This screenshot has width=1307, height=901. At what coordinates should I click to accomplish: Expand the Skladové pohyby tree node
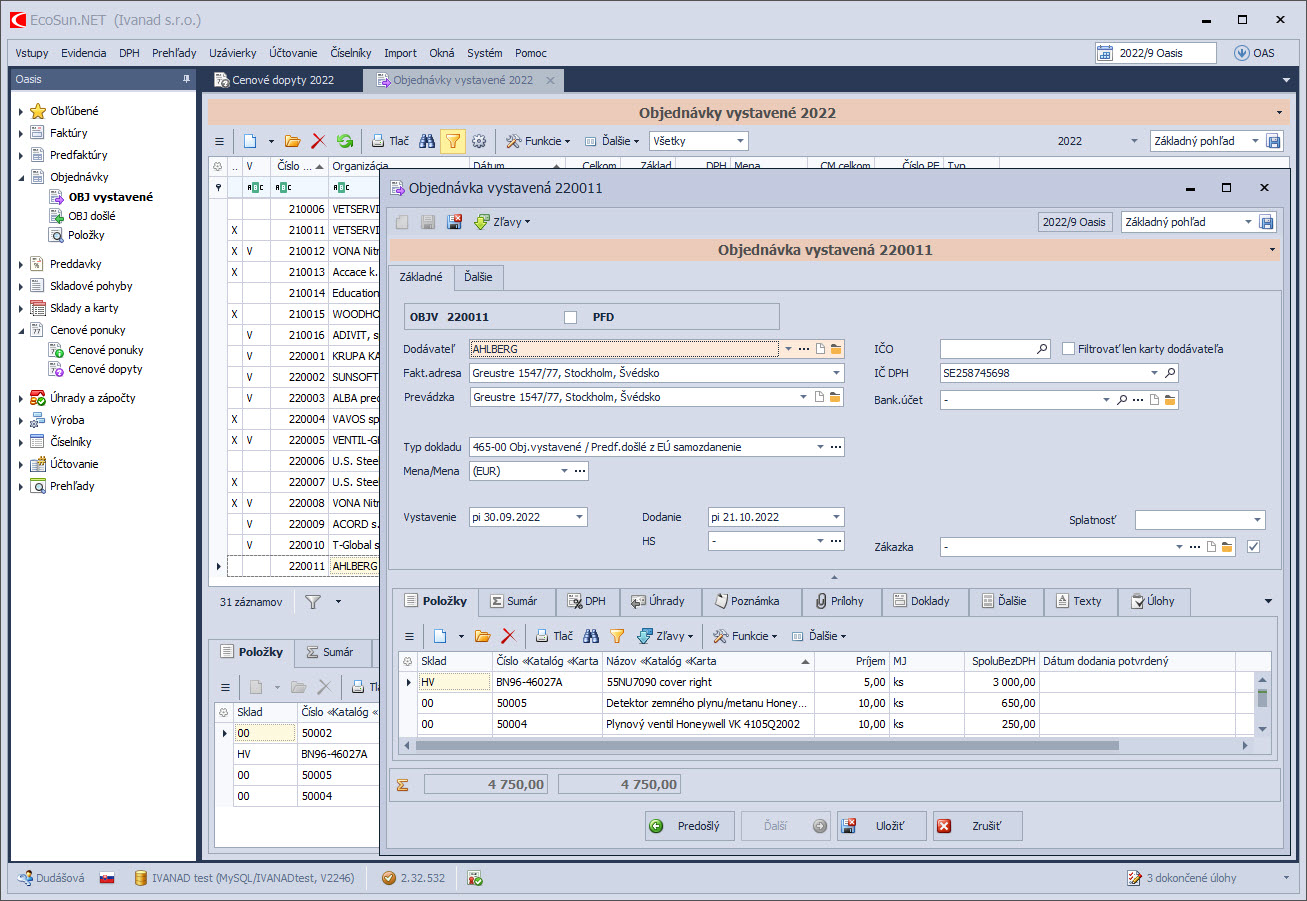(x=21, y=286)
